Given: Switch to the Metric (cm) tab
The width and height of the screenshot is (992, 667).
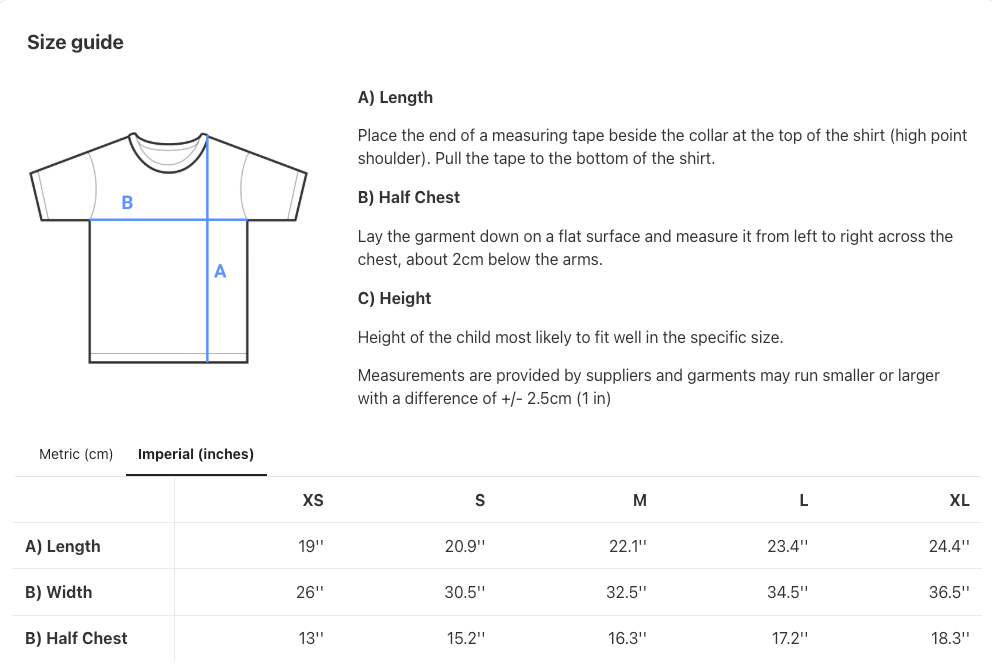Looking at the screenshot, I should (76, 454).
